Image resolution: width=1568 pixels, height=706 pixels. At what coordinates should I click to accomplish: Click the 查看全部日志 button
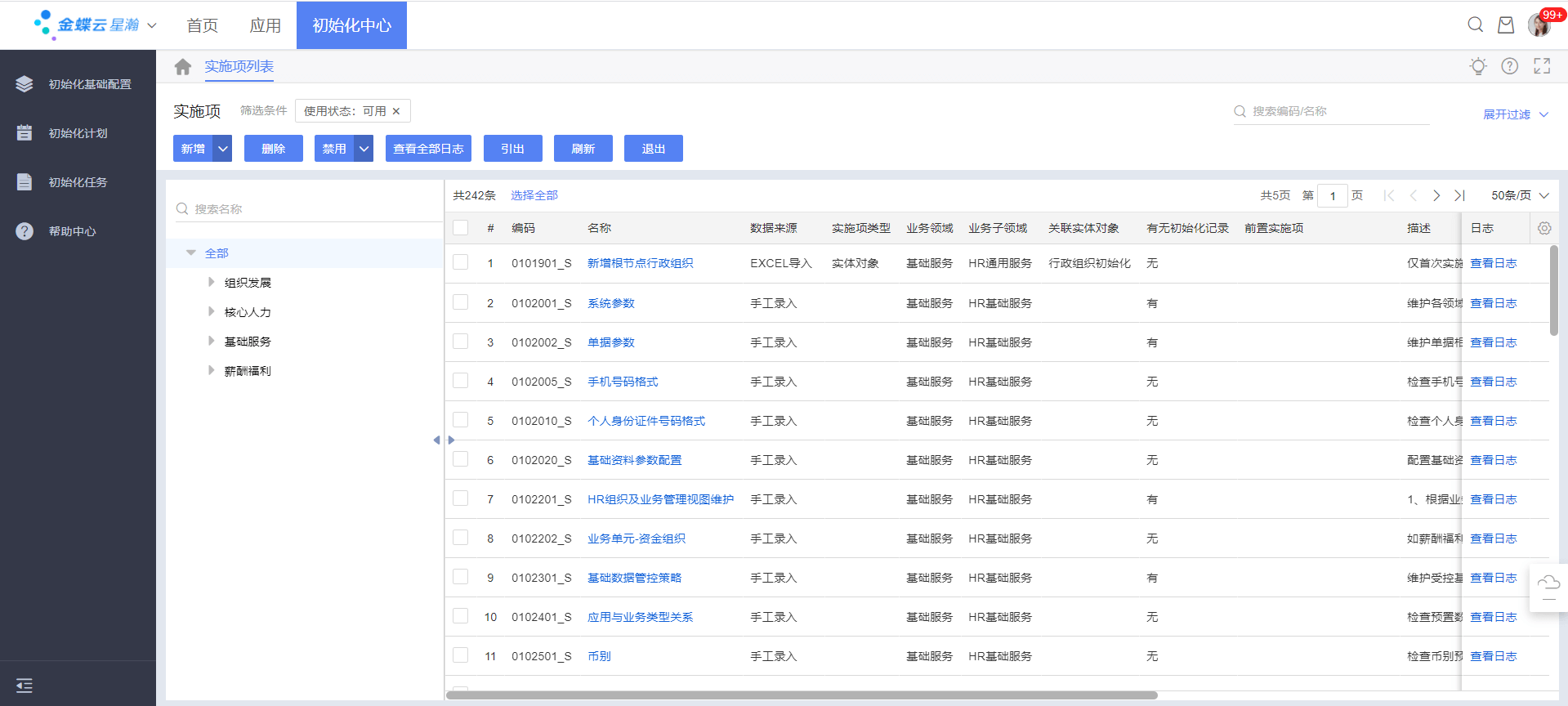pos(428,149)
